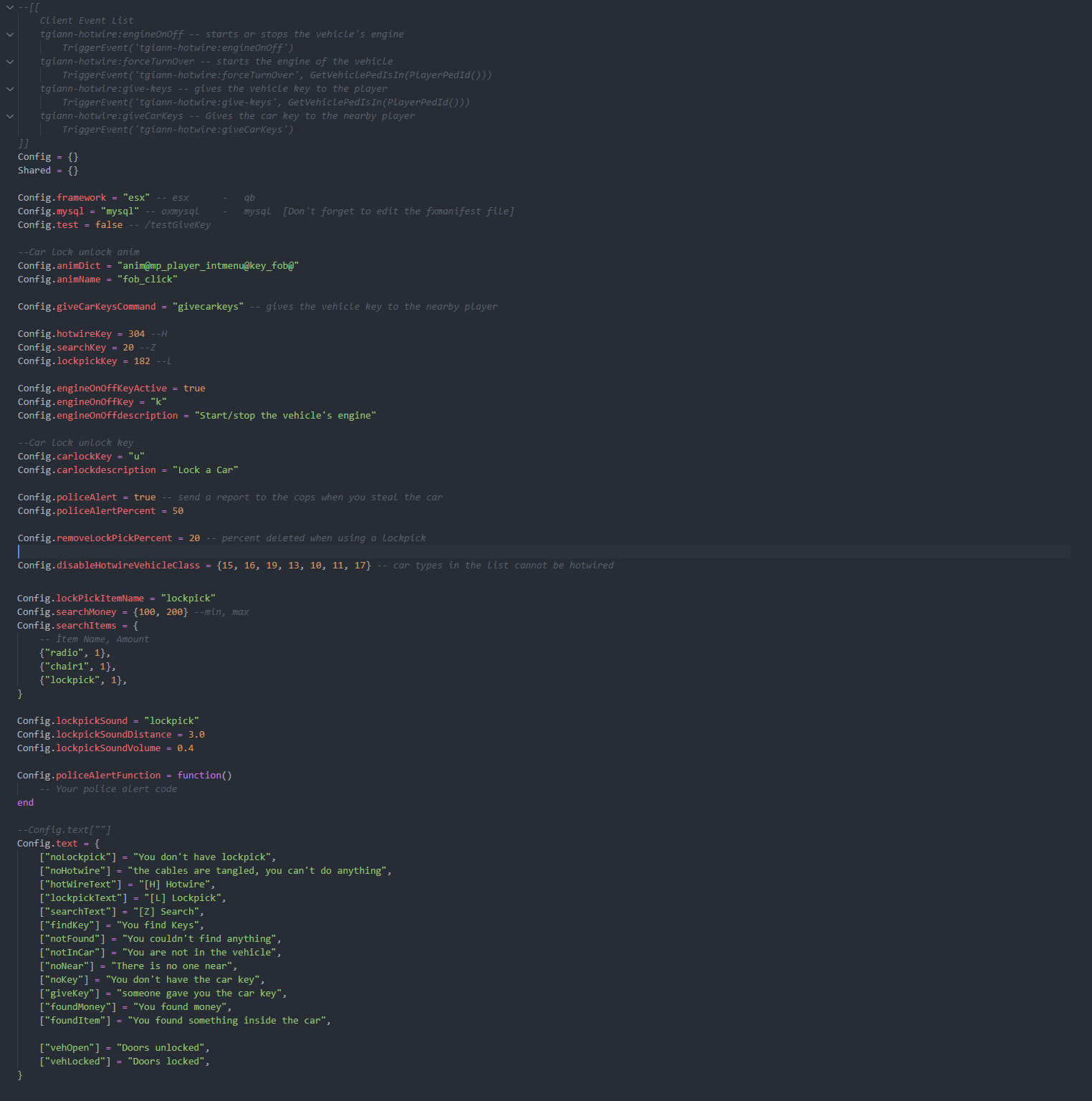Click the "Doors unlocked" vehOpen string
1092x1101 pixels.
(161, 1048)
